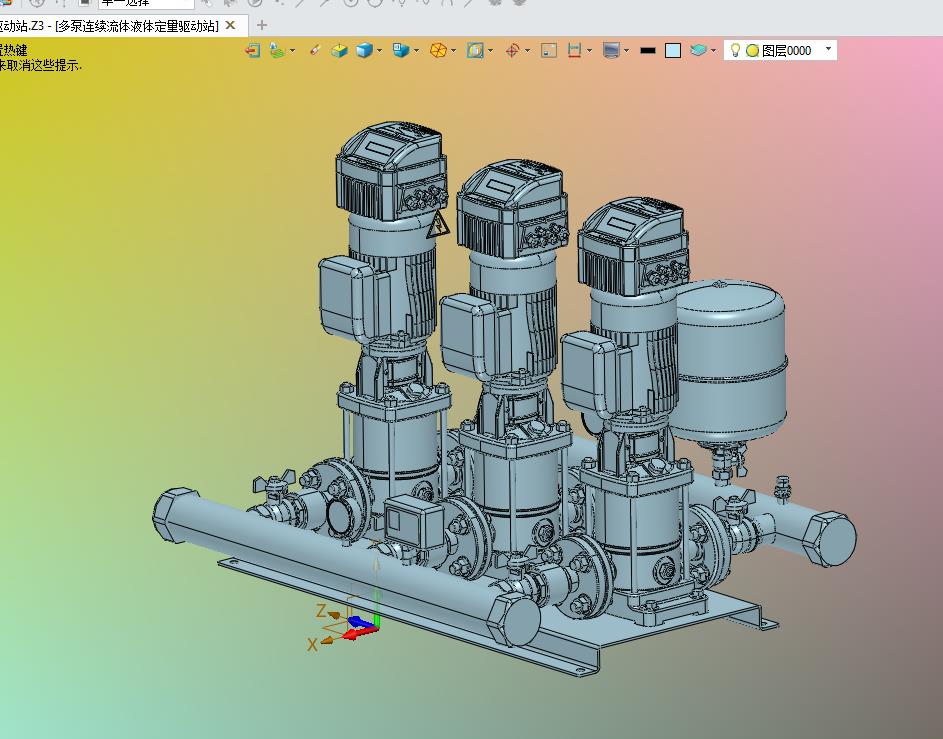Click the small window-frame icon
This screenshot has height=739, width=943.
548,51
